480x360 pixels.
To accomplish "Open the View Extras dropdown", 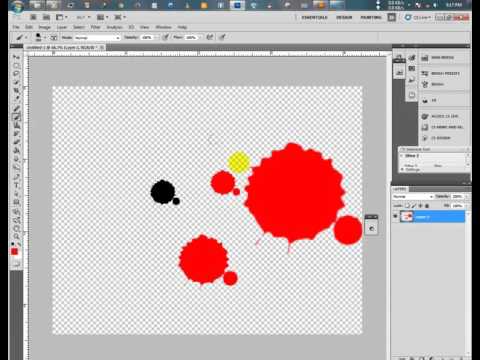I will click(x=62, y=17).
